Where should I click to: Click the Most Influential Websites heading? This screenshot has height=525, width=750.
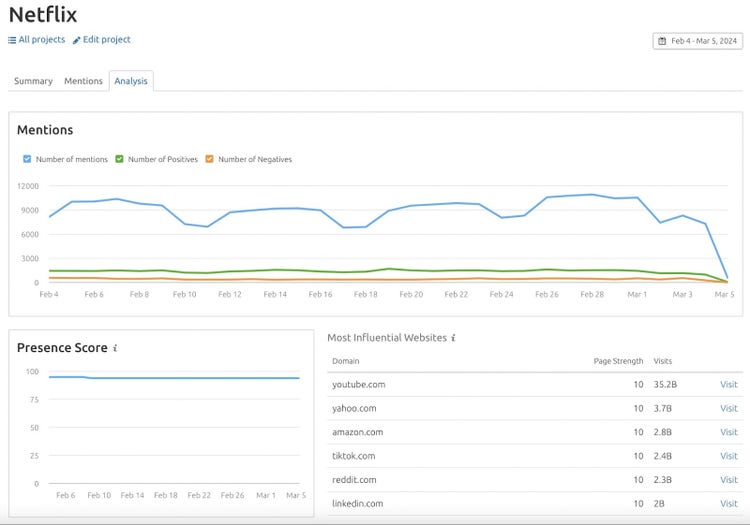(x=387, y=338)
